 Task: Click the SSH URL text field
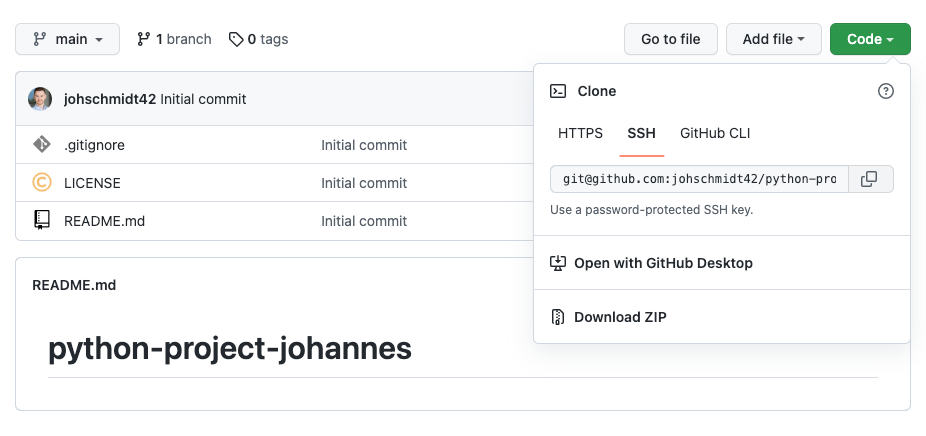coord(699,179)
